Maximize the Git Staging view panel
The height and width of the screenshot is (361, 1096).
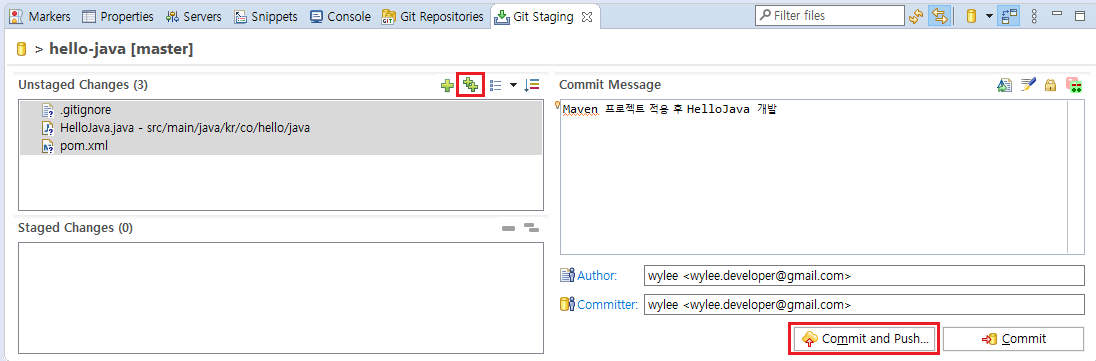(x=1081, y=15)
